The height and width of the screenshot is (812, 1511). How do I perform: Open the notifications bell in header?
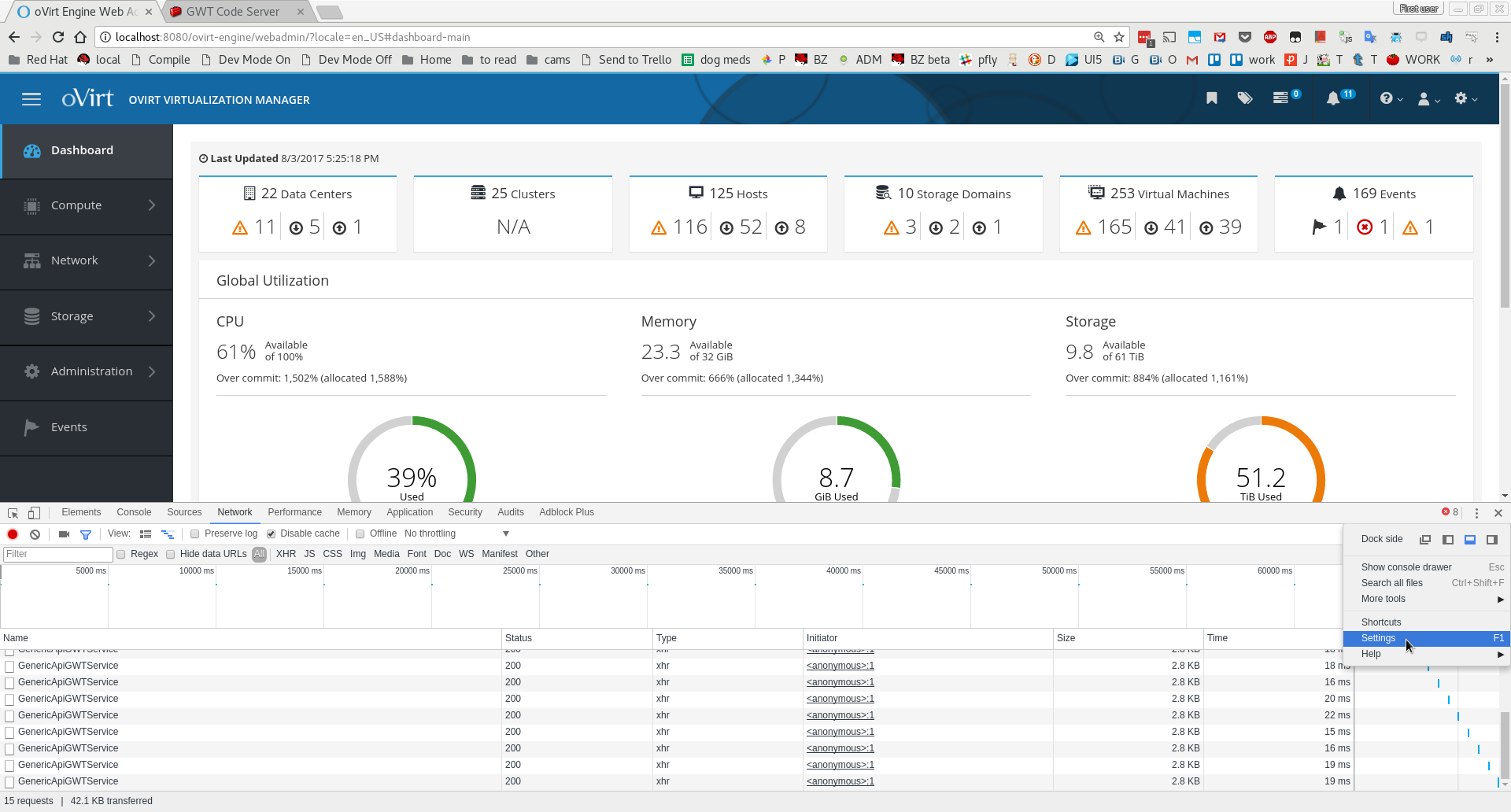(1332, 99)
